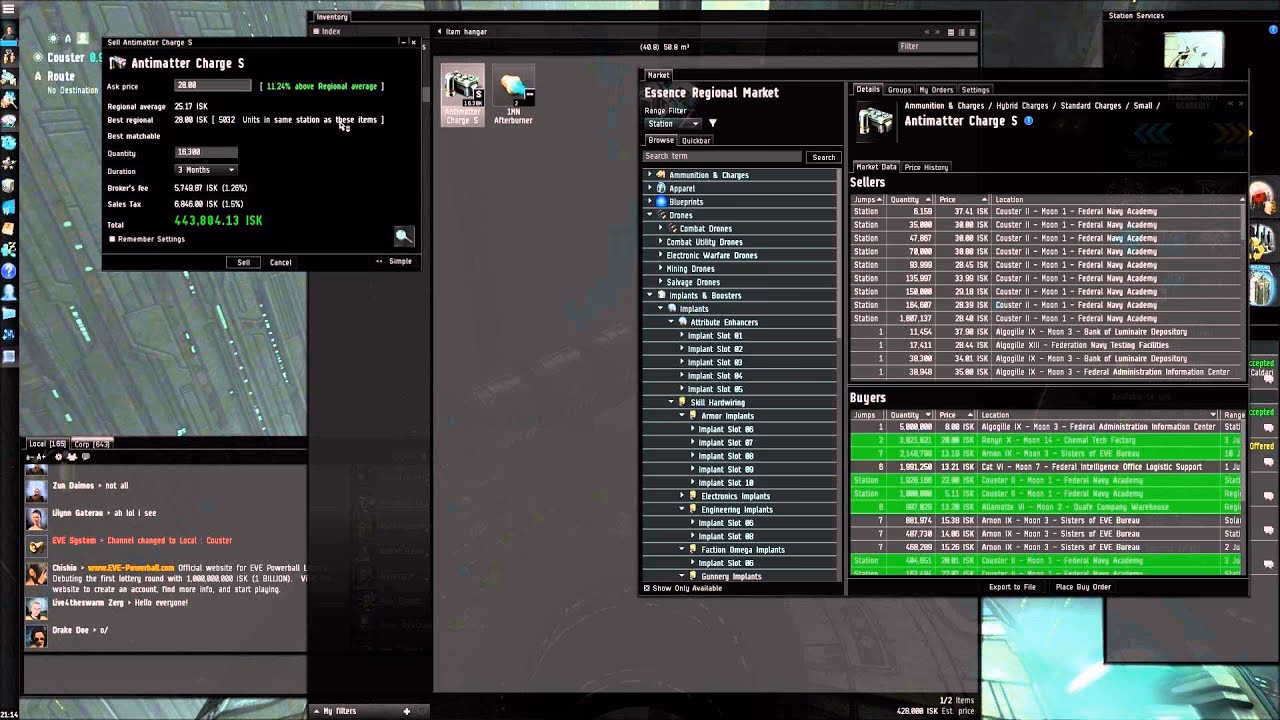
Task: Open Hybrid Charges in the breadcrumb
Action: pyautogui.click(x=1020, y=105)
